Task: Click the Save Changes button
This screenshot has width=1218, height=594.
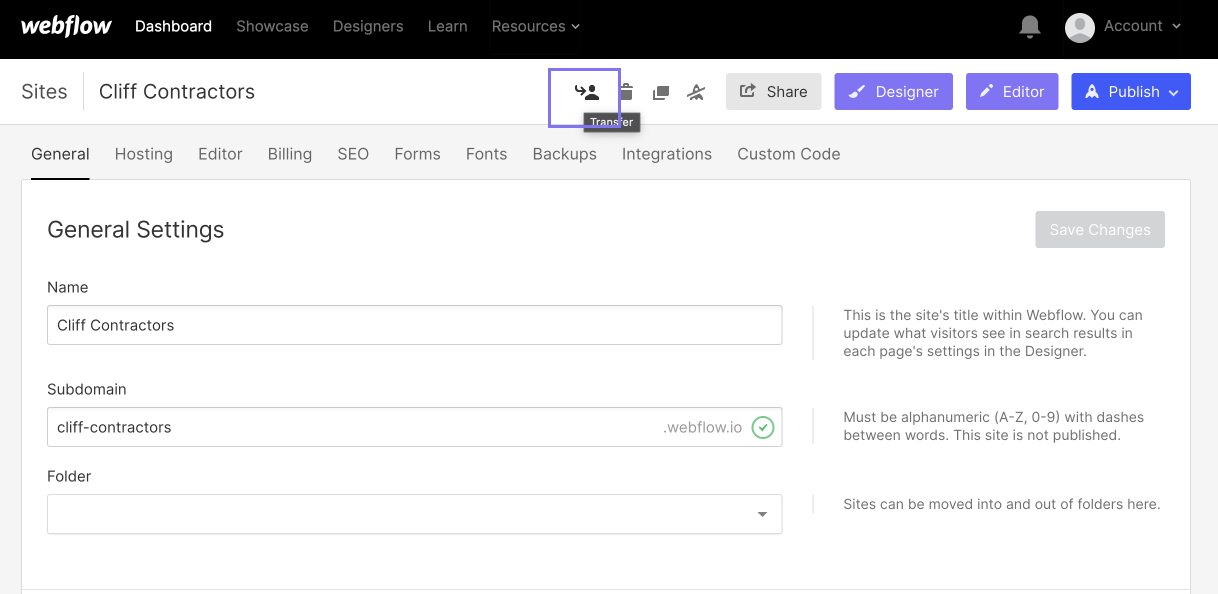Action: coord(1100,230)
